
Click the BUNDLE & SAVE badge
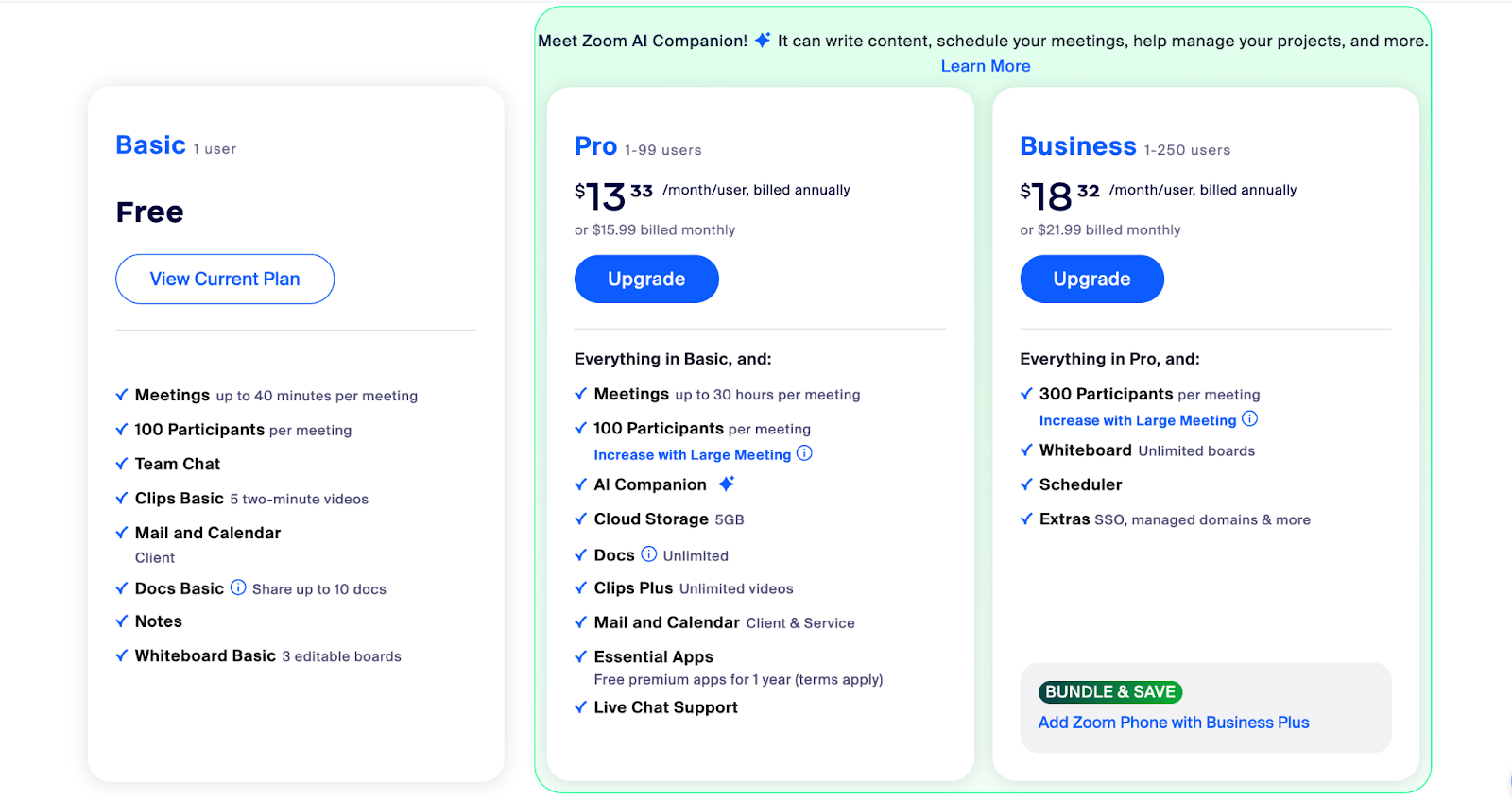click(1110, 692)
